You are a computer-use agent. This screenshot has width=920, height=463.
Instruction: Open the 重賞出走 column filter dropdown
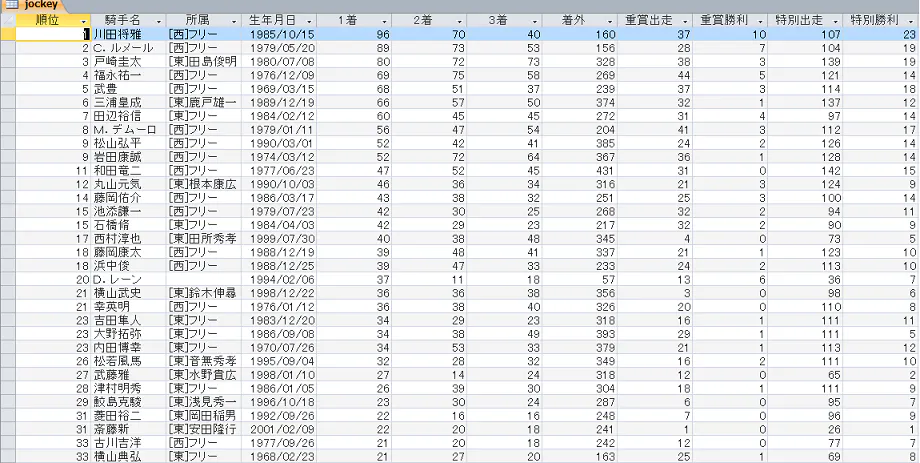(685, 21)
